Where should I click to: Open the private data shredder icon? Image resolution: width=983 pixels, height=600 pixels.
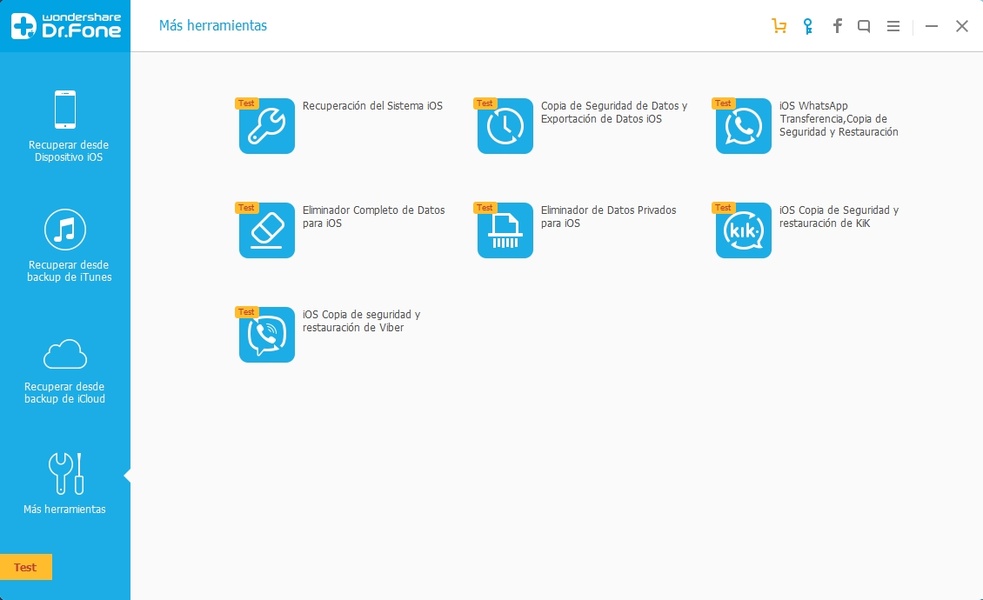pyautogui.click(x=505, y=230)
